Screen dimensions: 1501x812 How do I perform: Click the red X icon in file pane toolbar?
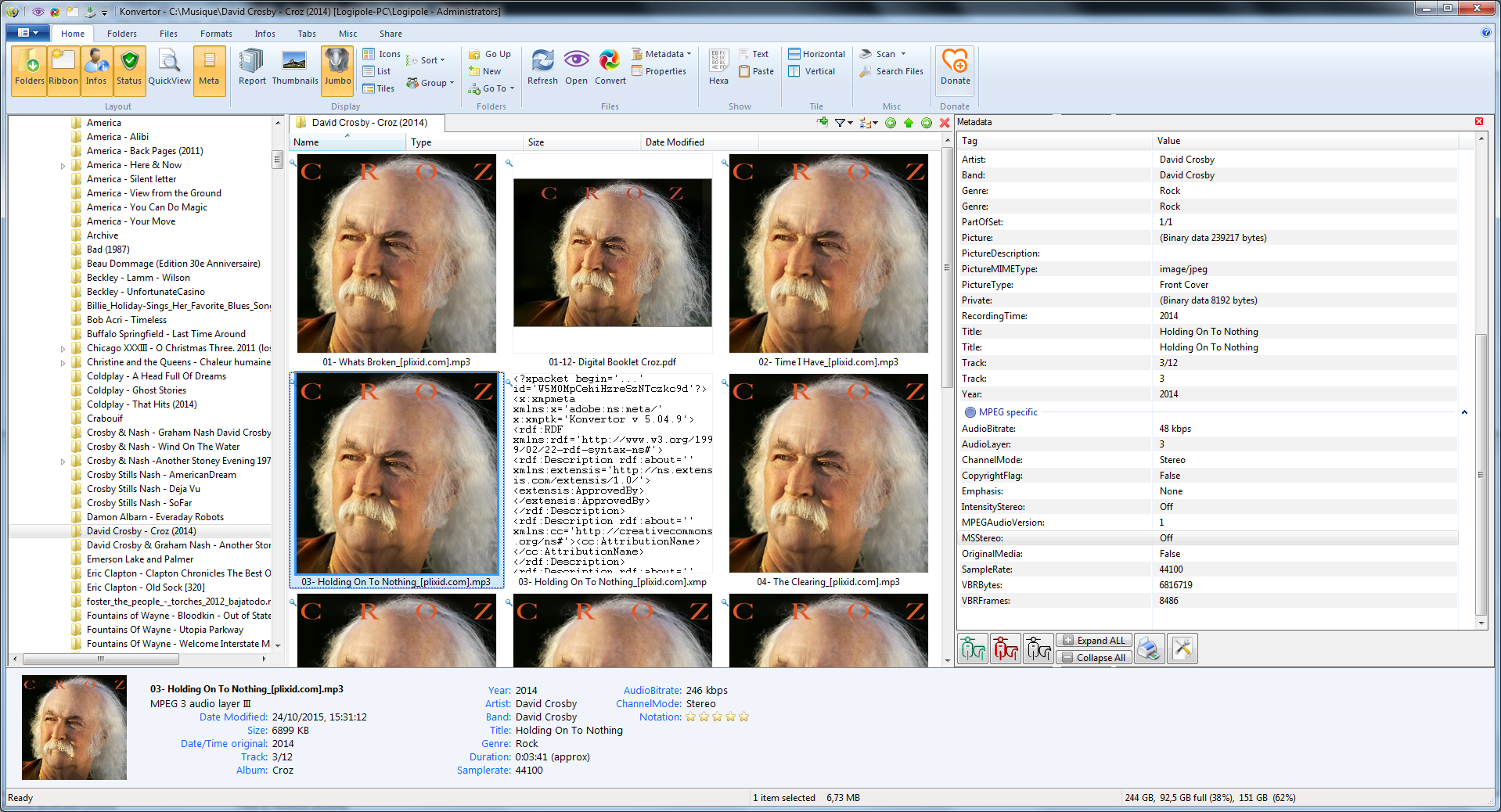(945, 123)
